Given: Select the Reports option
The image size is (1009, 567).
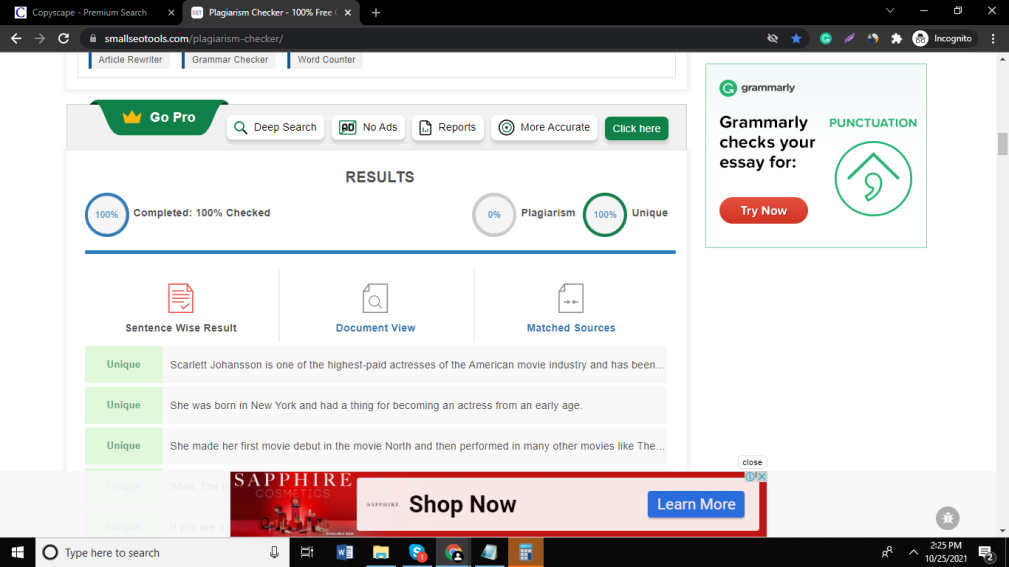Looking at the screenshot, I should (x=448, y=127).
